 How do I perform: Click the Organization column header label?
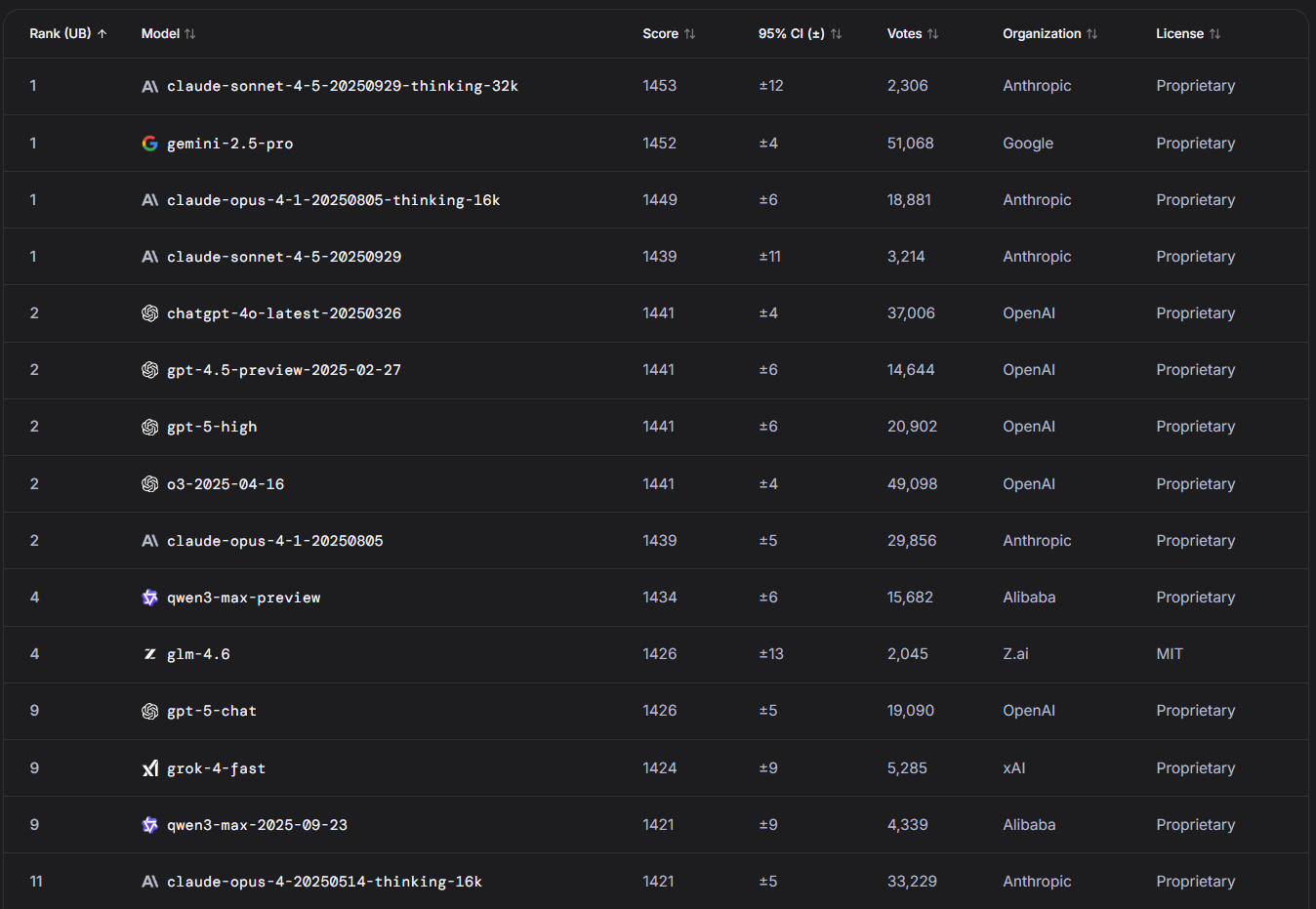[x=1043, y=33]
